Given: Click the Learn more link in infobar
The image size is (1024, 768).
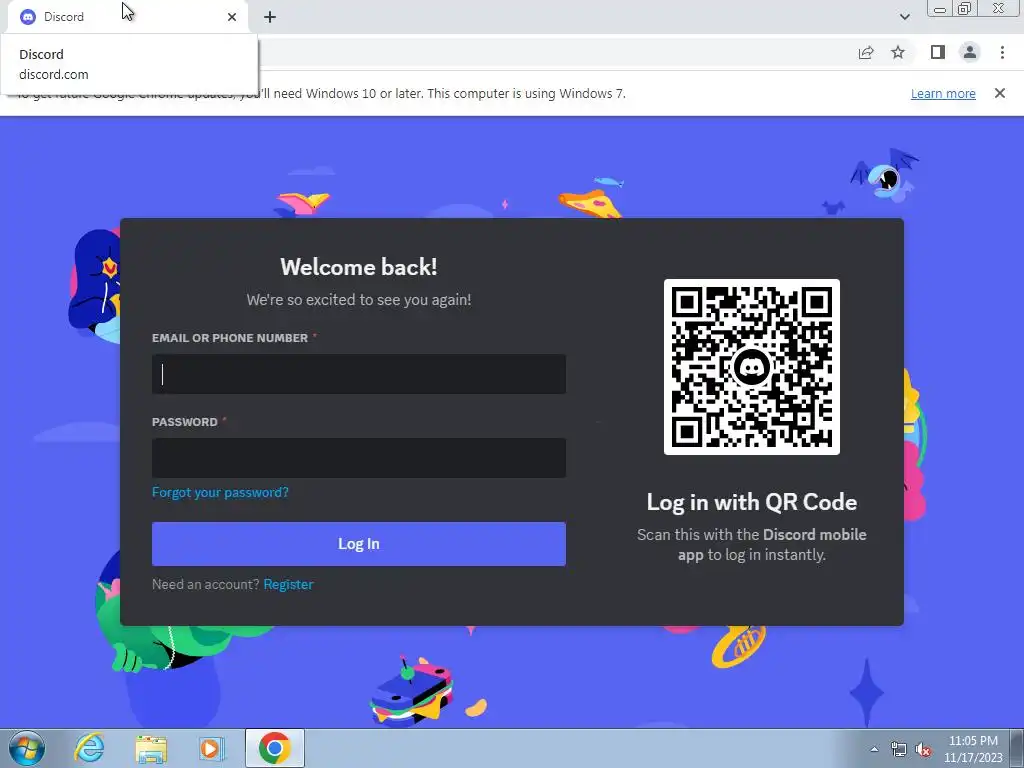Looking at the screenshot, I should pyautogui.click(x=943, y=93).
